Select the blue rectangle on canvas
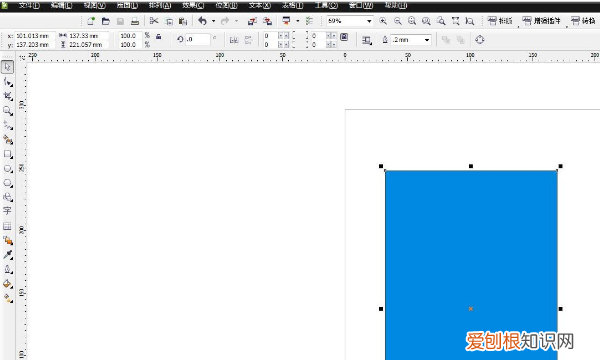 click(x=471, y=264)
